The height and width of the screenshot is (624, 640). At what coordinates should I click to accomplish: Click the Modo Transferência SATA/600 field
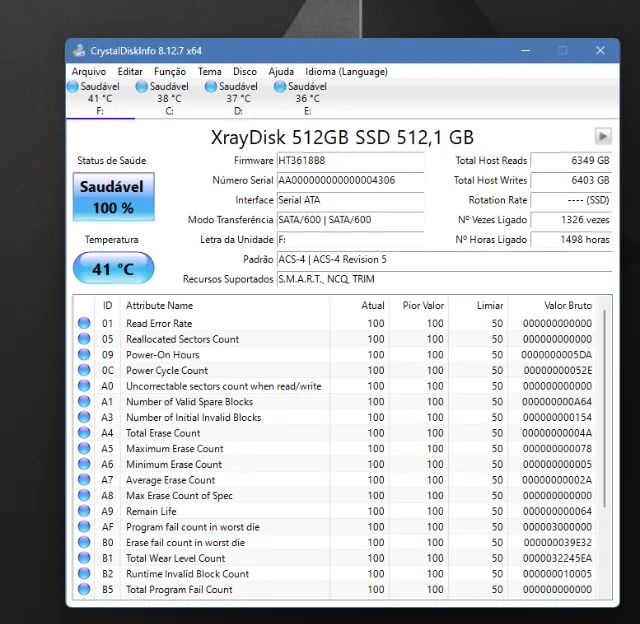(x=350, y=220)
